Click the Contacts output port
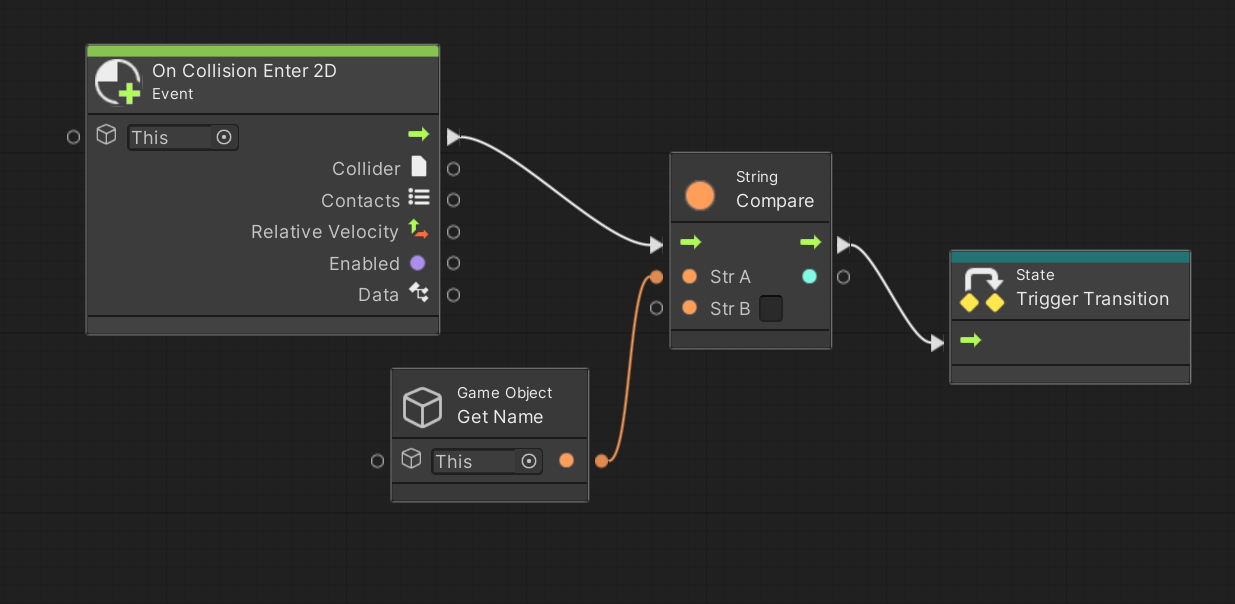The height and width of the screenshot is (604, 1235). click(453, 200)
